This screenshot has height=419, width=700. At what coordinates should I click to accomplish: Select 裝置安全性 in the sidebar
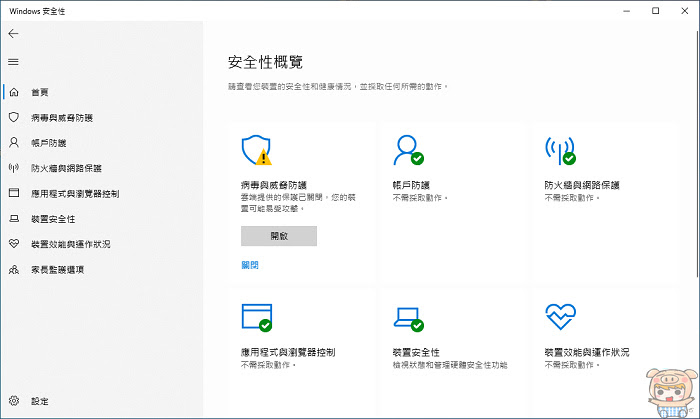[53, 219]
